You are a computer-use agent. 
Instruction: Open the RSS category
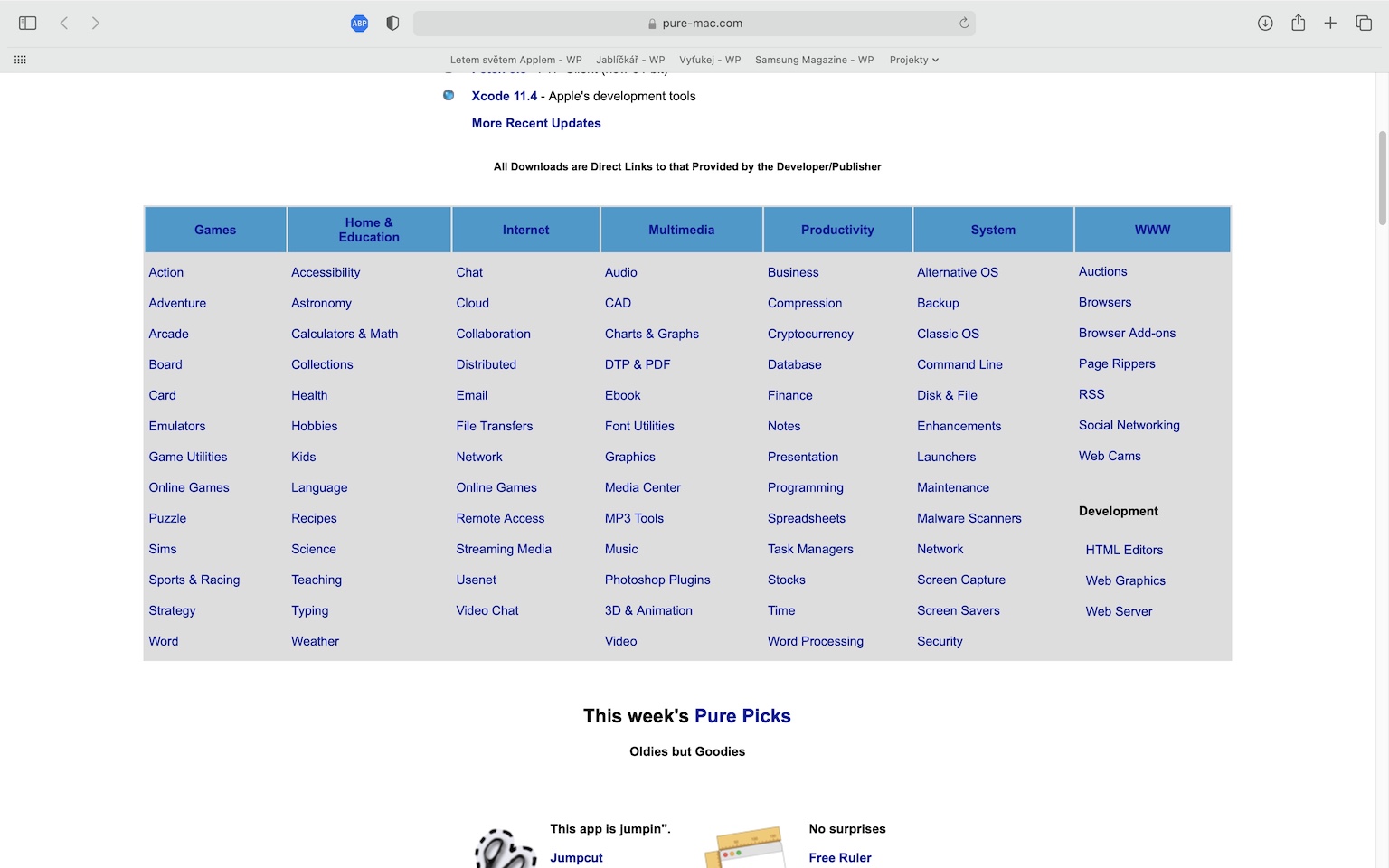pos(1091,394)
